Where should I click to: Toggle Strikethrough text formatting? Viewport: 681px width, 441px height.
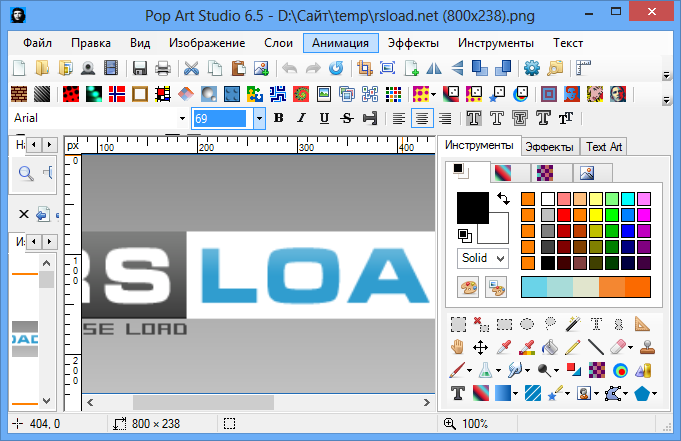347,118
